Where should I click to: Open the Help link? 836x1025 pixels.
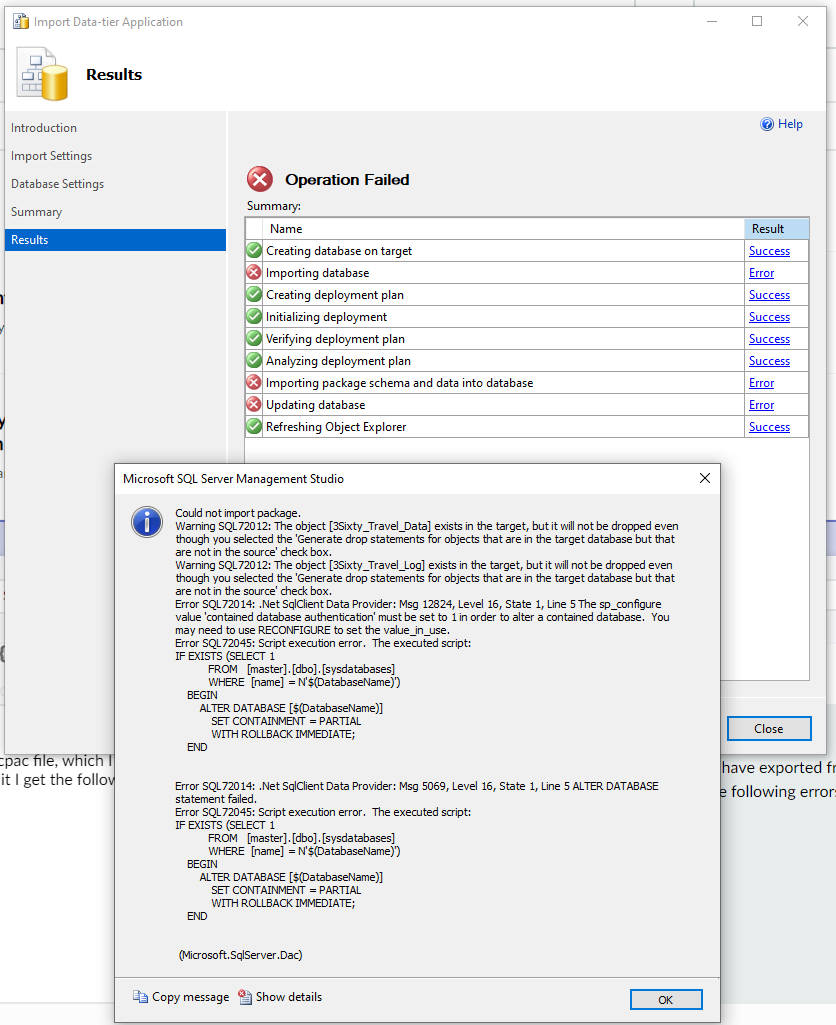coord(790,124)
